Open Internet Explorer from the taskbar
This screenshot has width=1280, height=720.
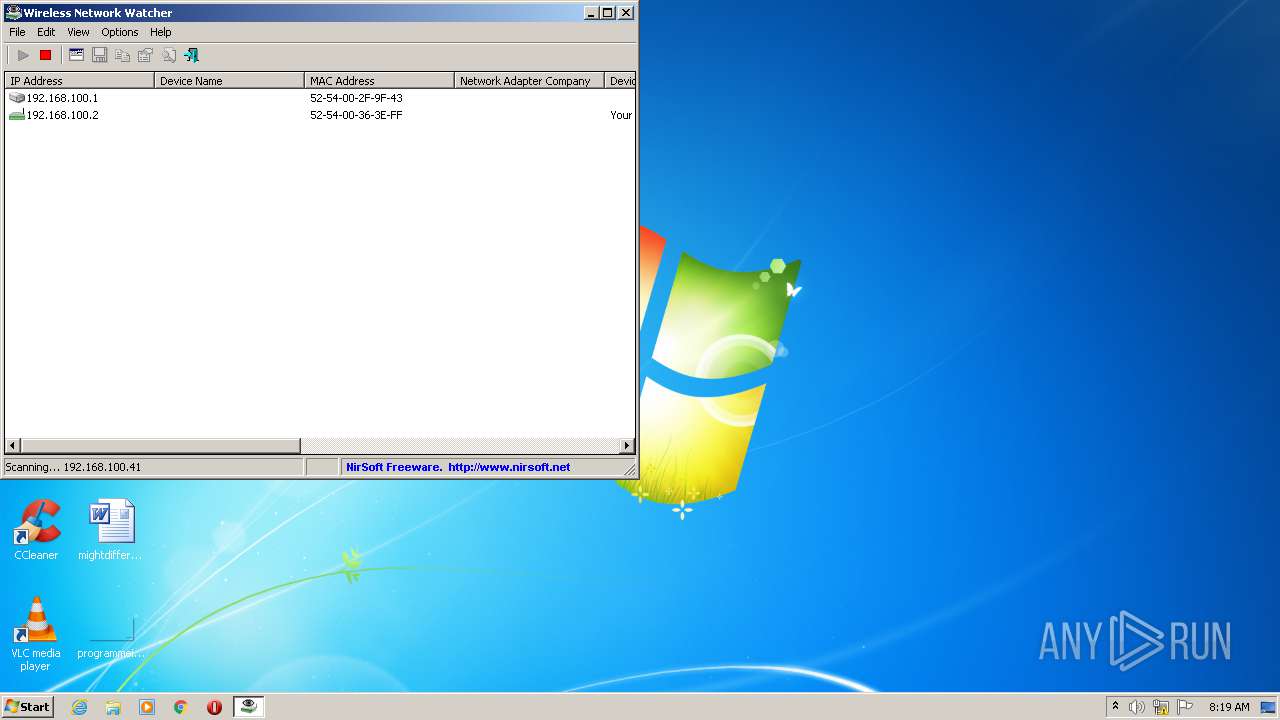pyautogui.click(x=79, y=707)
